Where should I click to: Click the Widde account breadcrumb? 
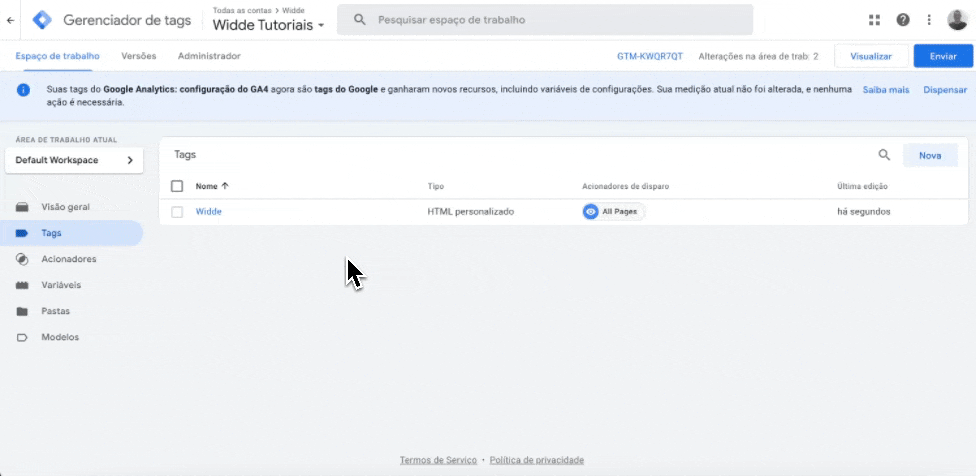[x=293, y=11]
